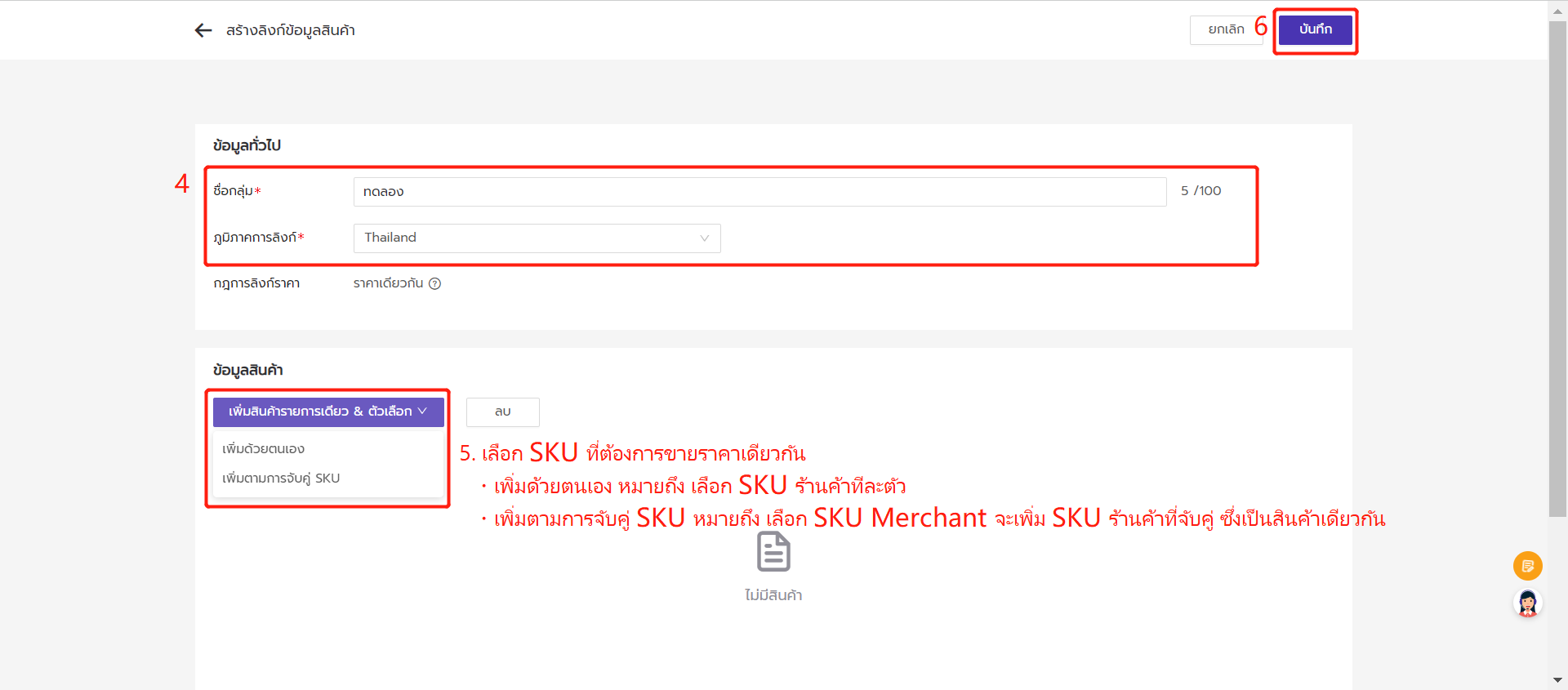Screen dimensions: 1568x690
Task: Click the empty document icon above ไม่มีสินค้า
Action: click(x=773, y=552)
